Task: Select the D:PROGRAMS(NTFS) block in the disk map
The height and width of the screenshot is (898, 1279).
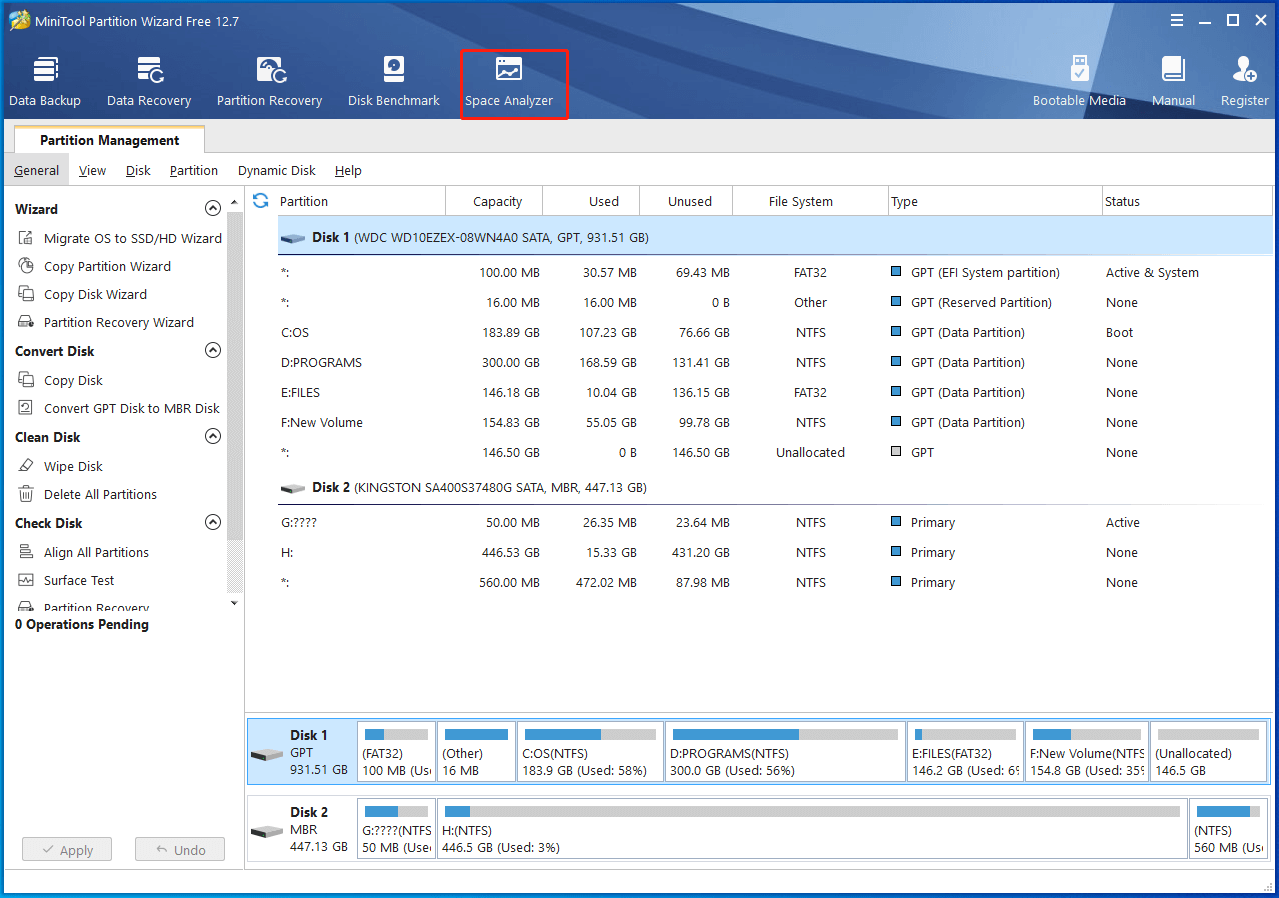Action: pyautogui.click(x=785, y=751)
